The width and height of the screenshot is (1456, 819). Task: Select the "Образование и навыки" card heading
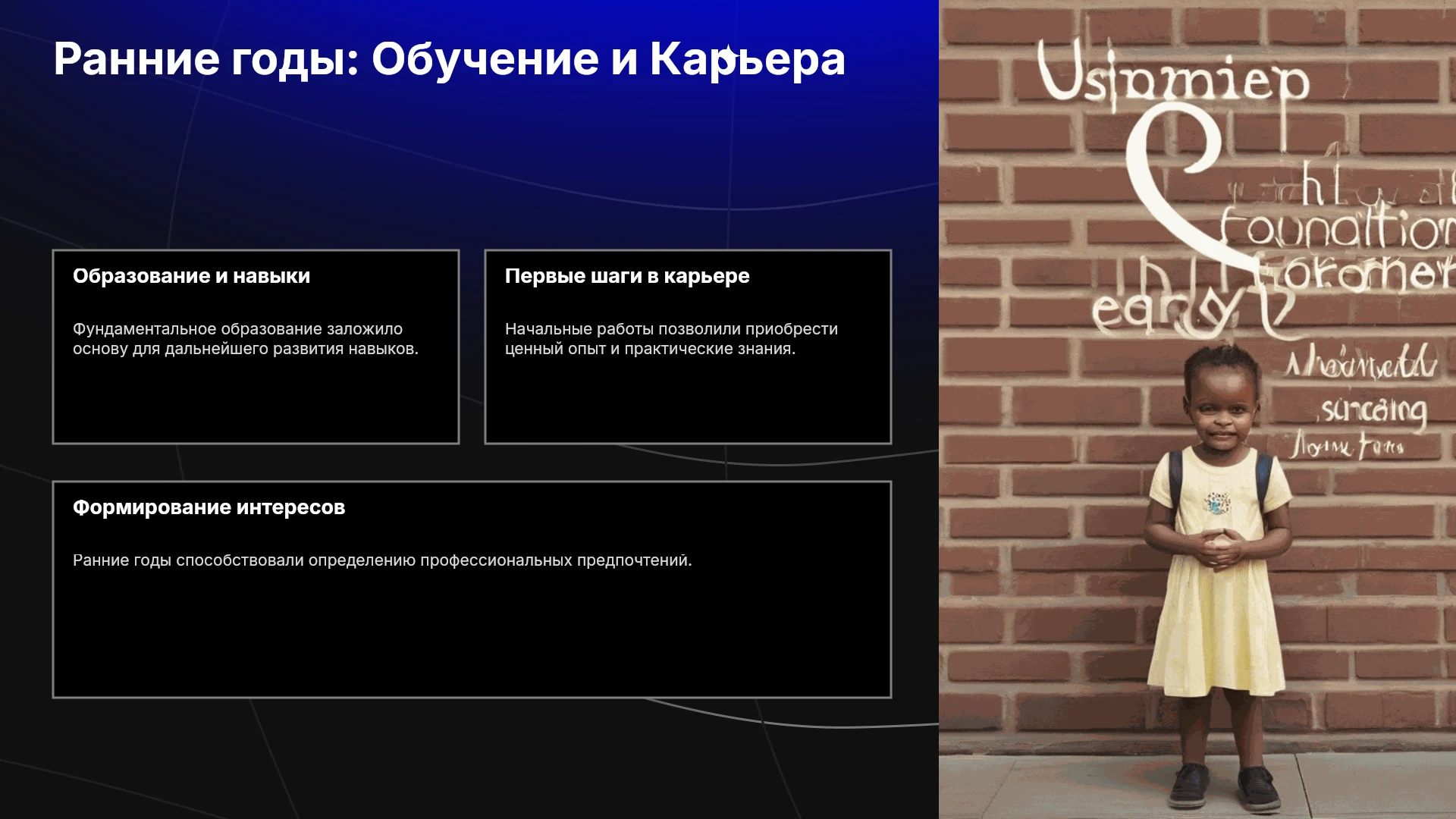[x=191, y=276]
